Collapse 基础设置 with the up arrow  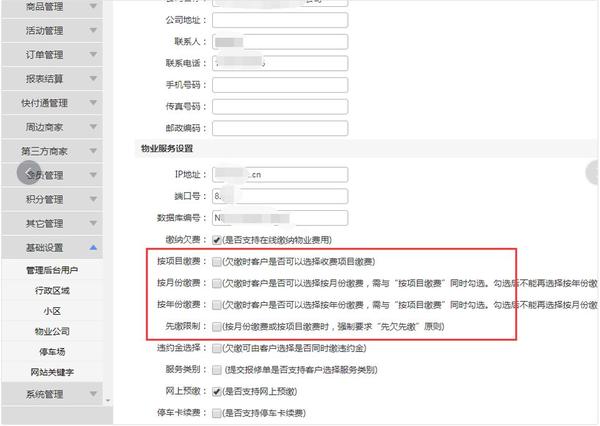coord(93,248)
